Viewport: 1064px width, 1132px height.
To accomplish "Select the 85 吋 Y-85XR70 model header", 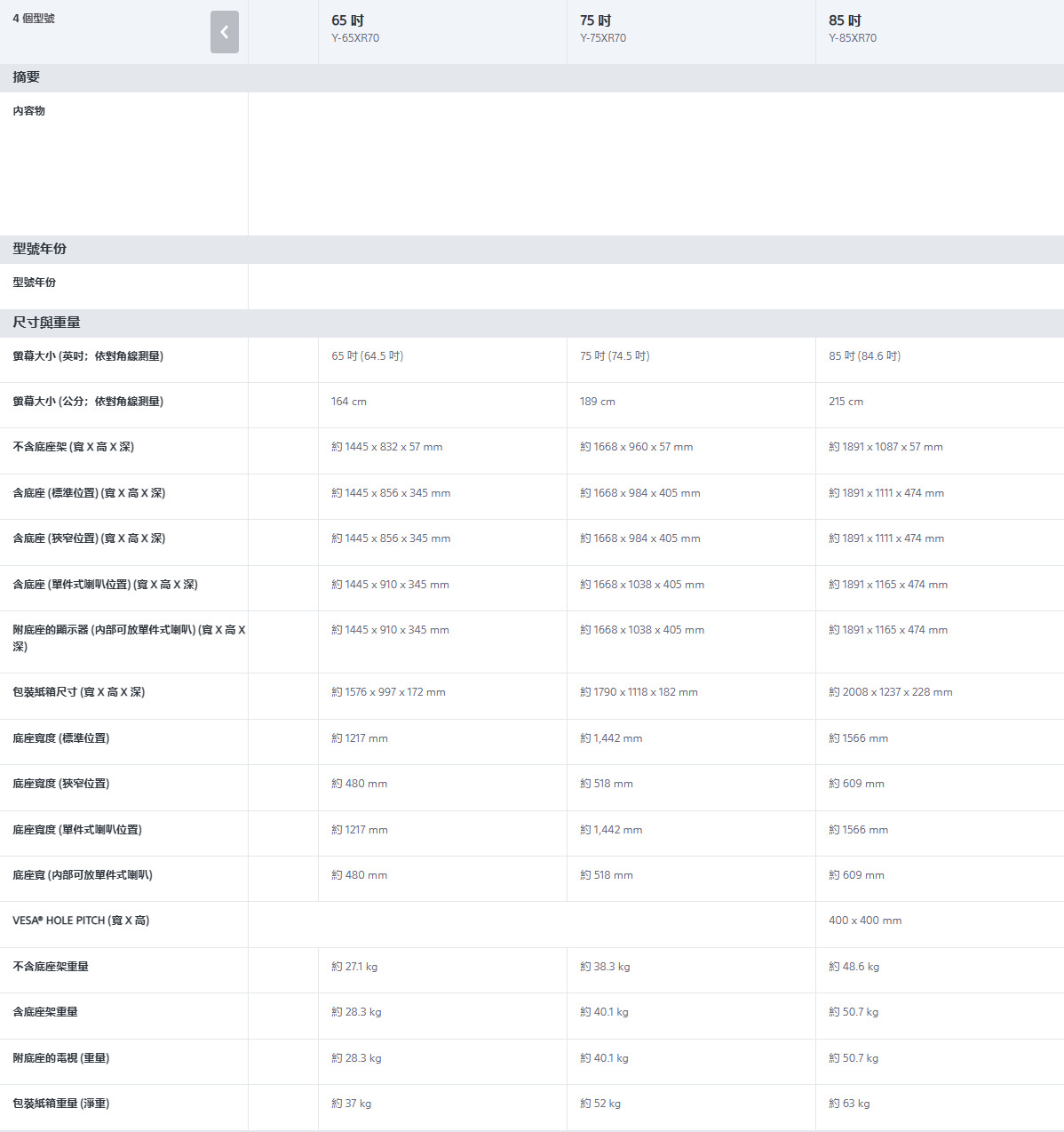I will 852,28.
